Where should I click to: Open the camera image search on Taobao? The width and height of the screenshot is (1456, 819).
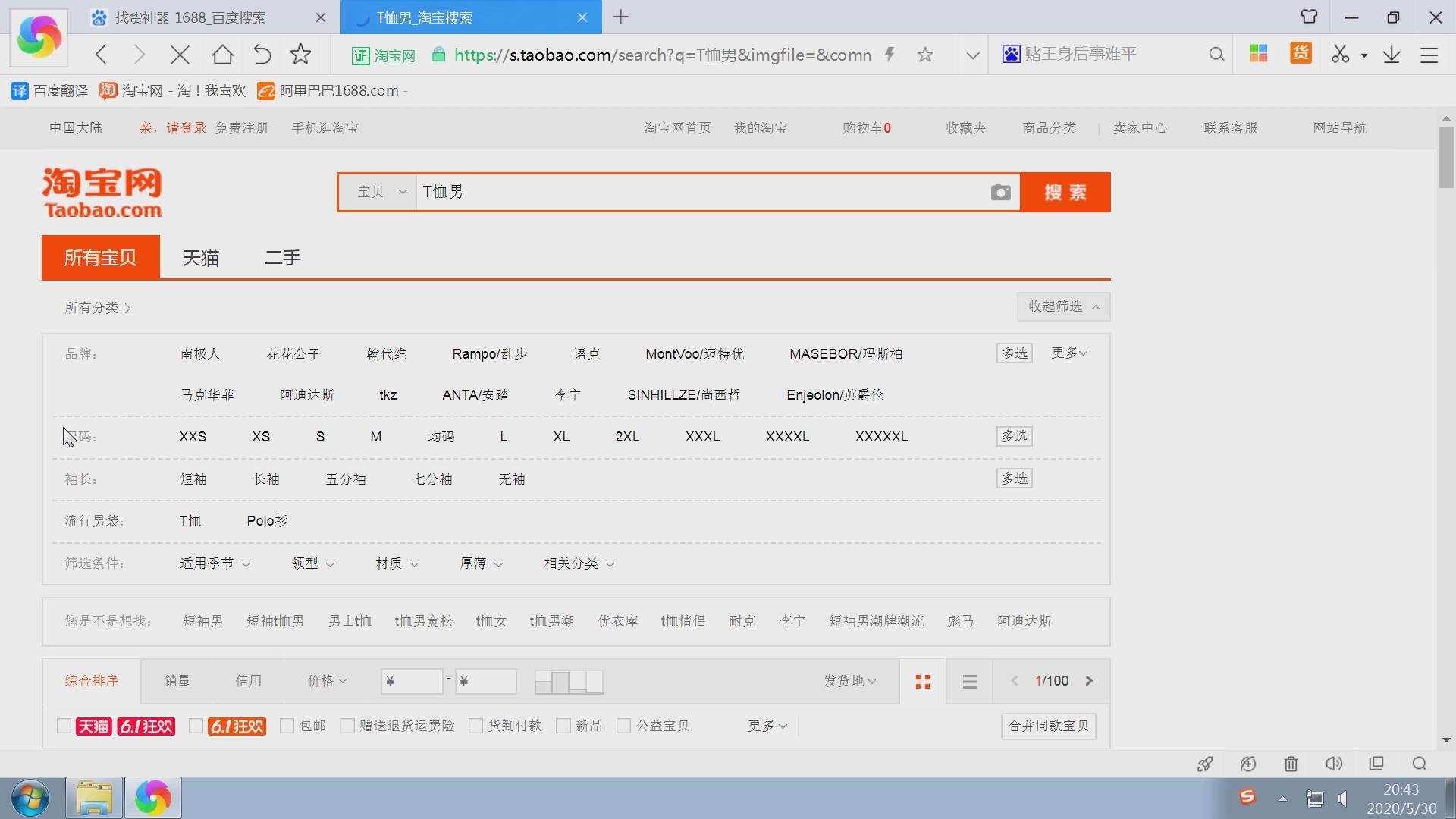click(x=1000, y=192)
